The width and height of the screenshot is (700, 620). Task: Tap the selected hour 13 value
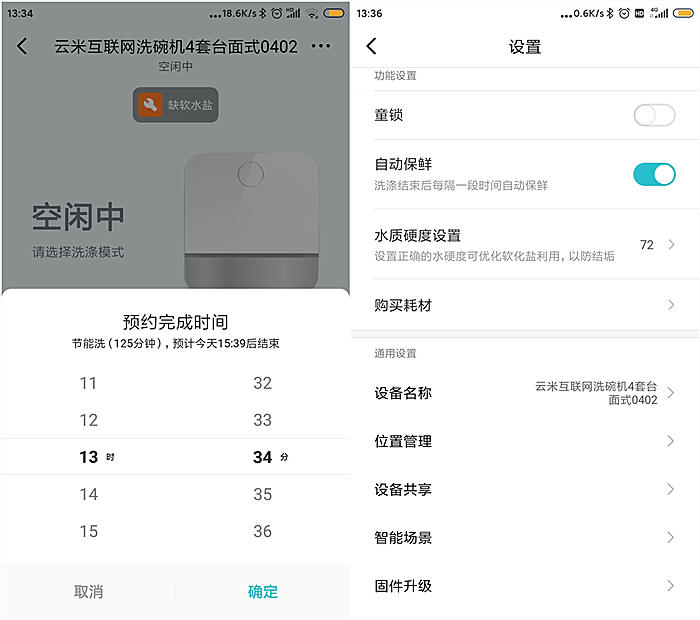[x=88, y=457]
